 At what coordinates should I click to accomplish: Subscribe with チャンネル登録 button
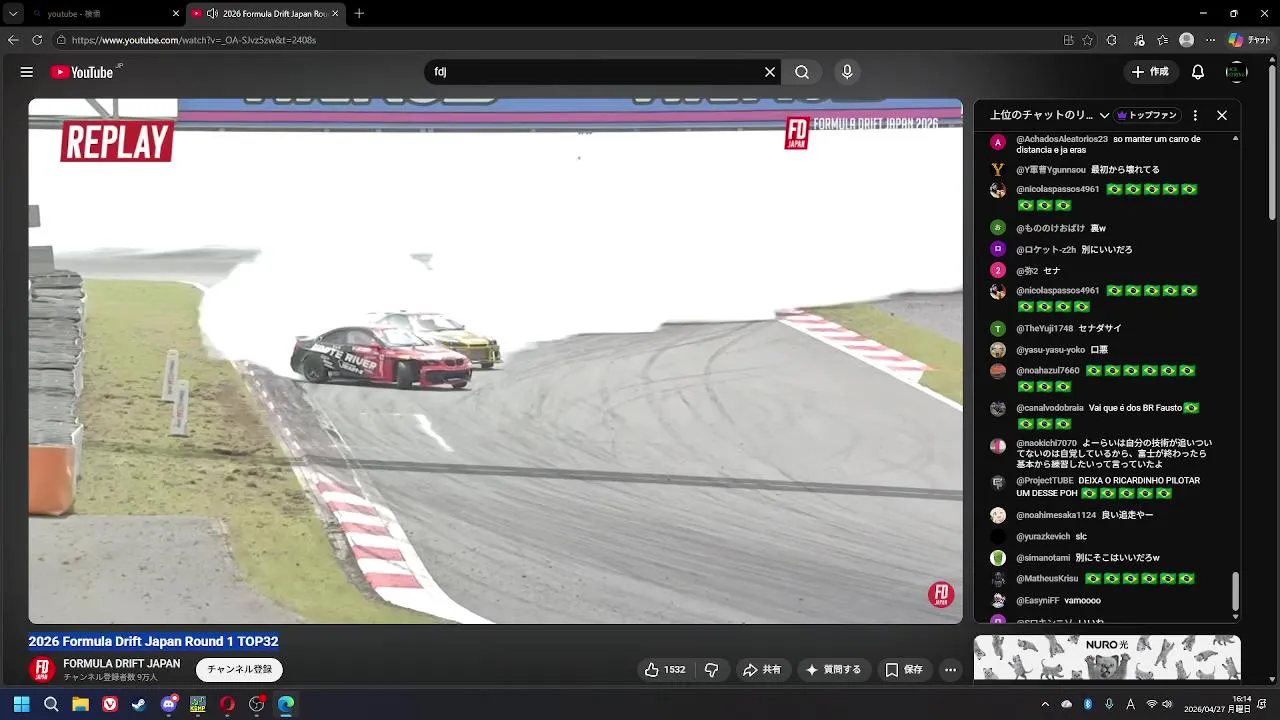coord(239,670)
